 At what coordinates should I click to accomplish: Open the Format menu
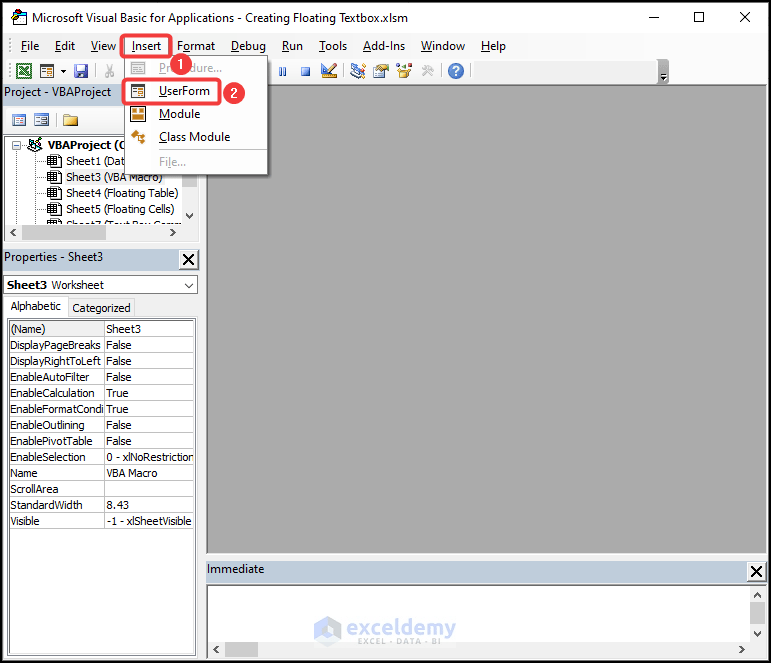point(196,46)
